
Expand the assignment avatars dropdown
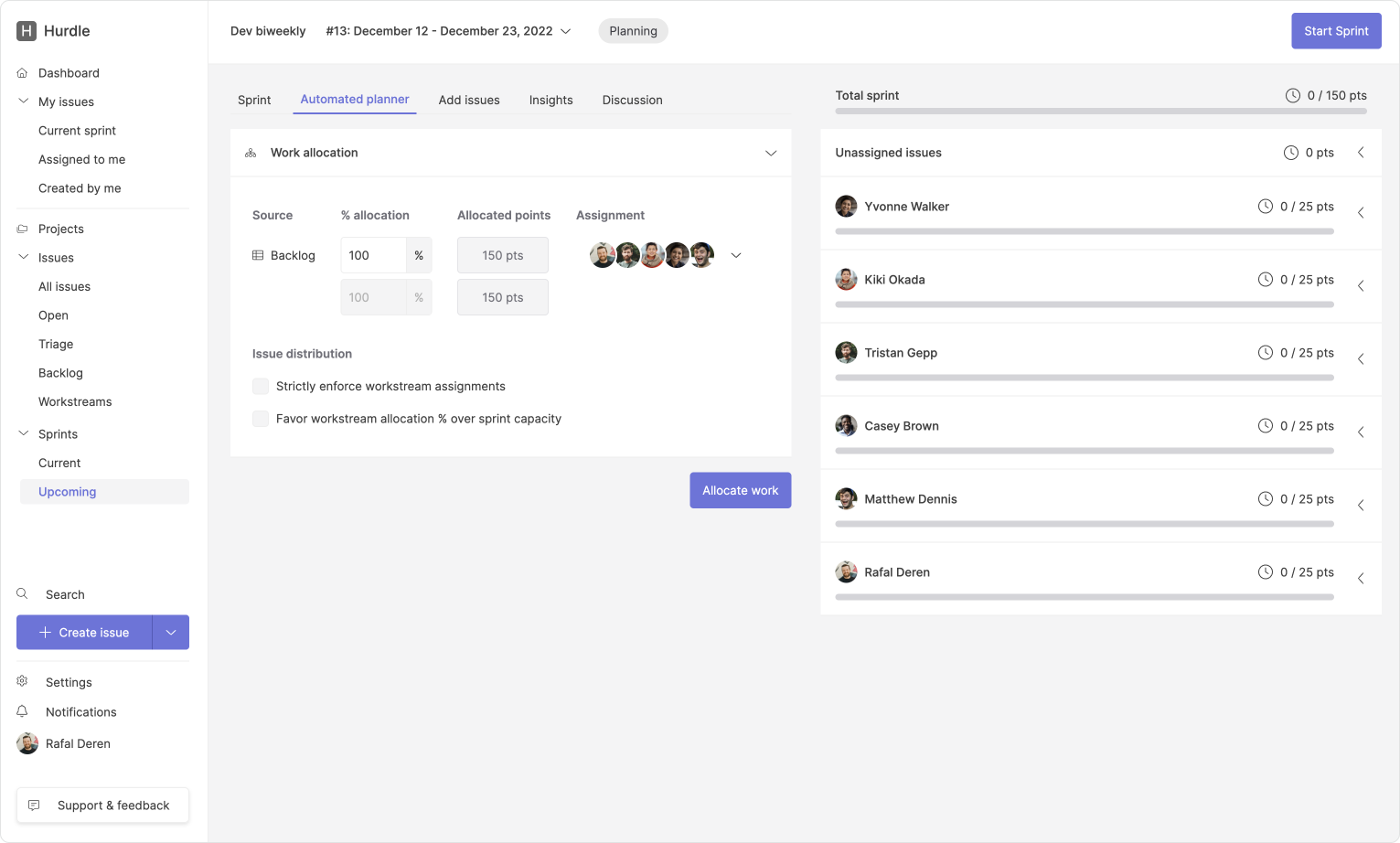coord(735,256)
